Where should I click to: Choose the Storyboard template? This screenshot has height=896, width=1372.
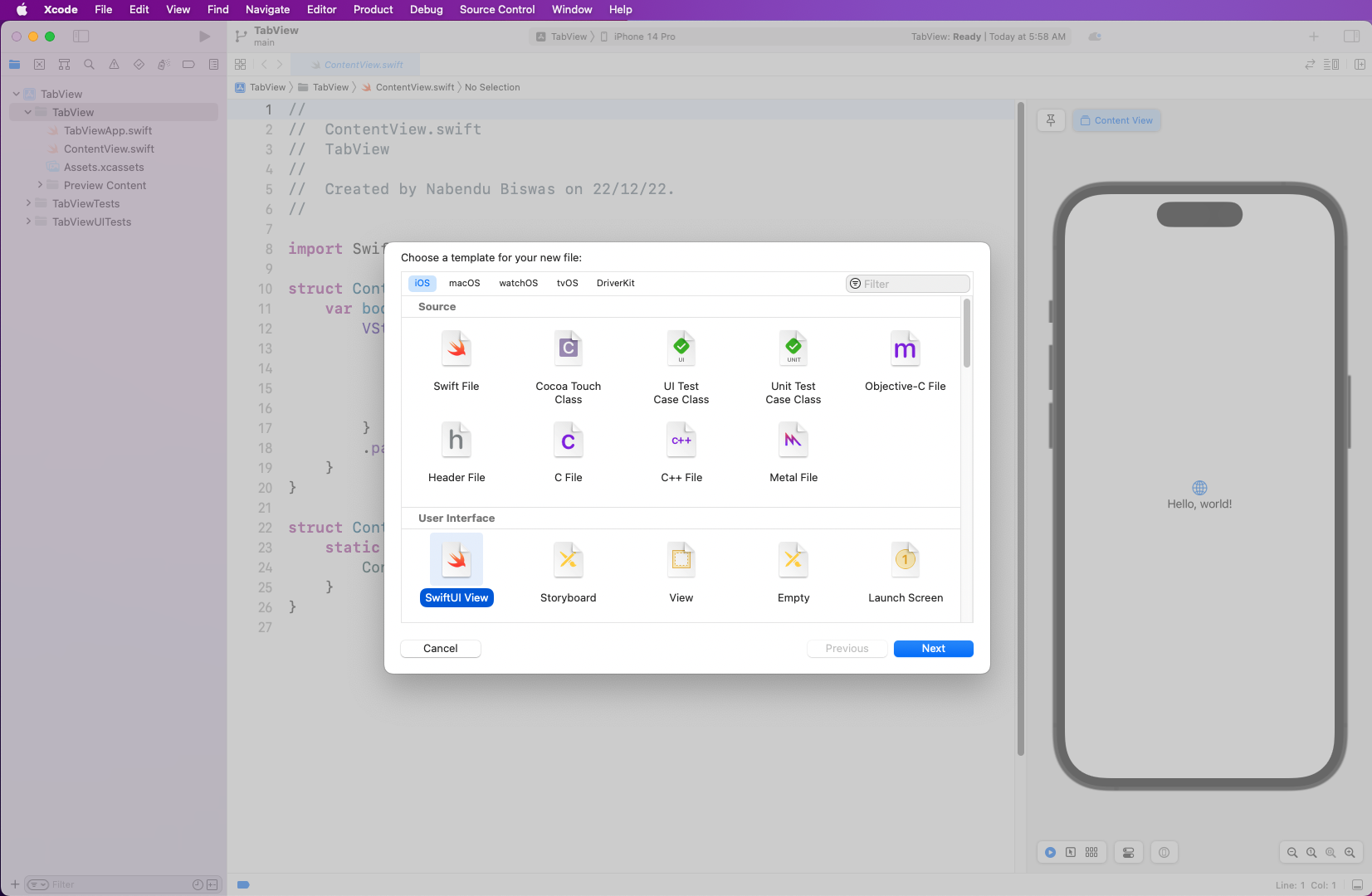569,572
